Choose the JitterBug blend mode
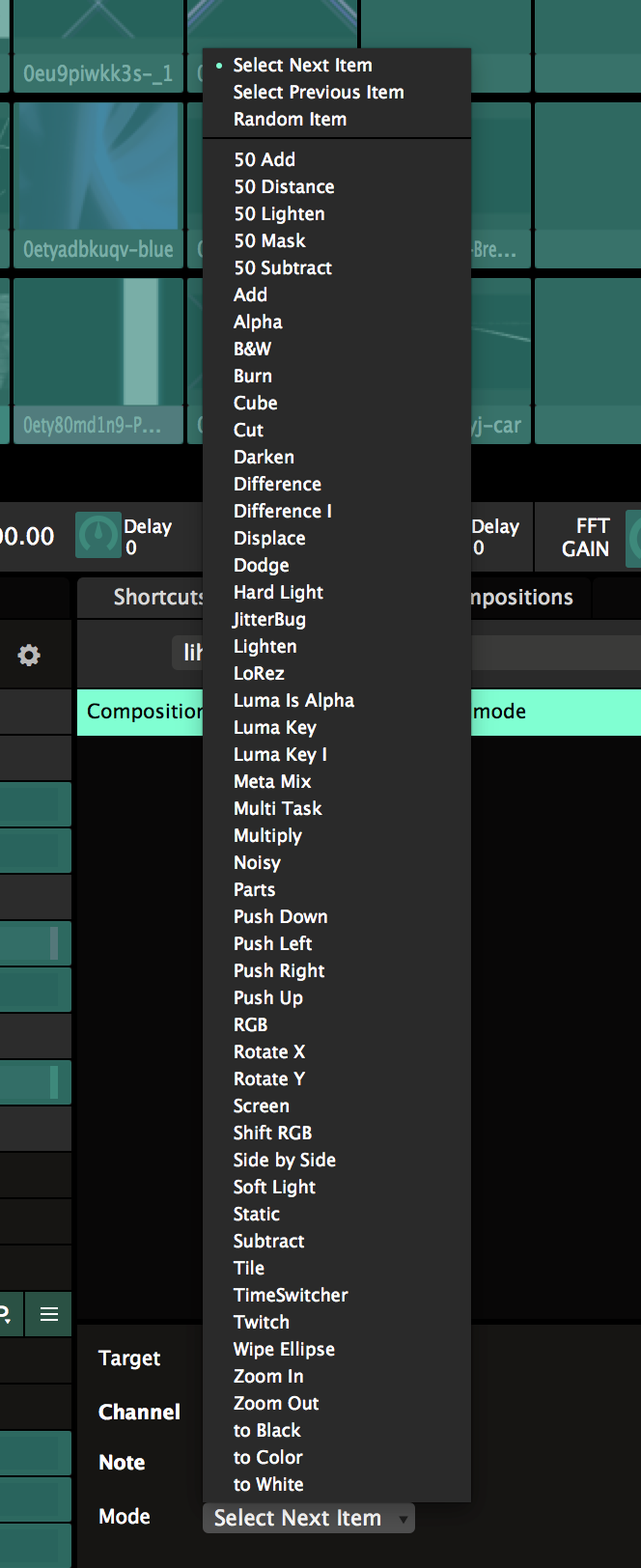This screenshot has width=641, height=1568. [269, 620]
